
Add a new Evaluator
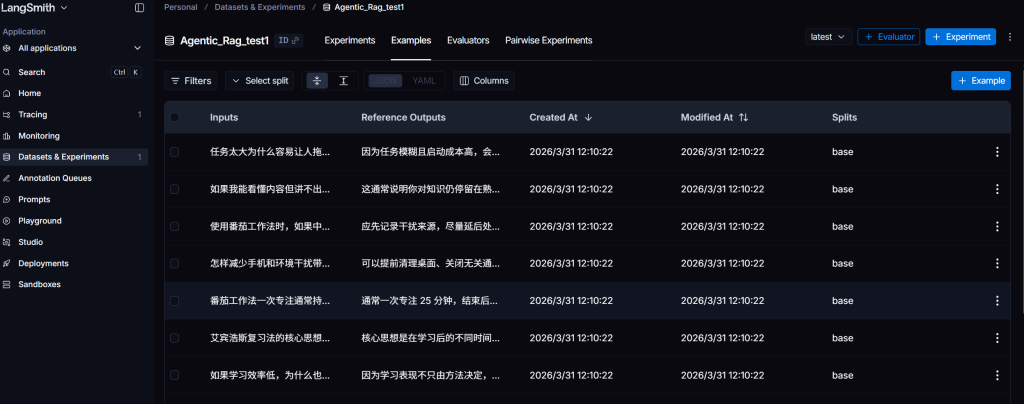pyautogui.click(x=889, y=37)
